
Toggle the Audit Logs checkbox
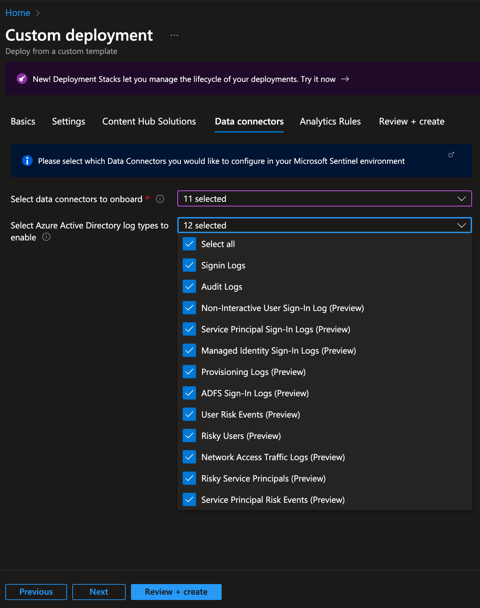point(189,287)
